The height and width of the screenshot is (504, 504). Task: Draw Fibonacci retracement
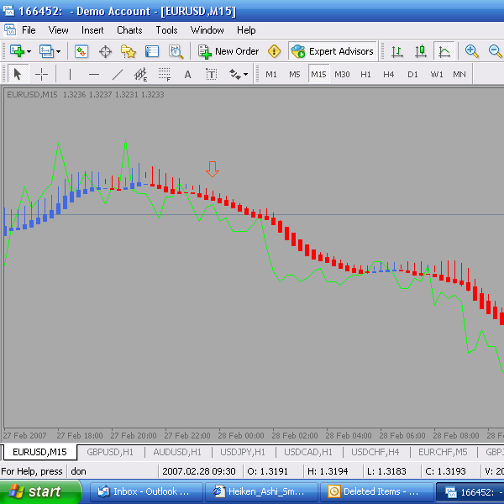pyautogui.click(x=164, y=74)
